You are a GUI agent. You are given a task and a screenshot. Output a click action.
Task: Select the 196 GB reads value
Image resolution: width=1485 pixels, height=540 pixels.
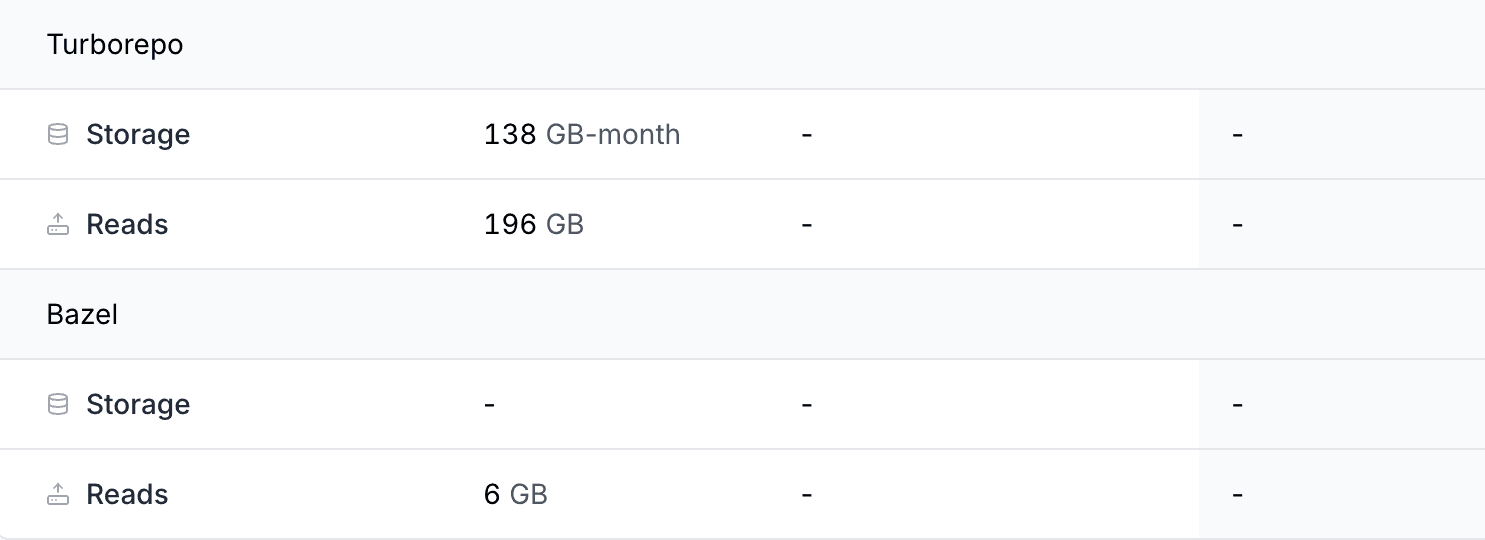point(534,224)
